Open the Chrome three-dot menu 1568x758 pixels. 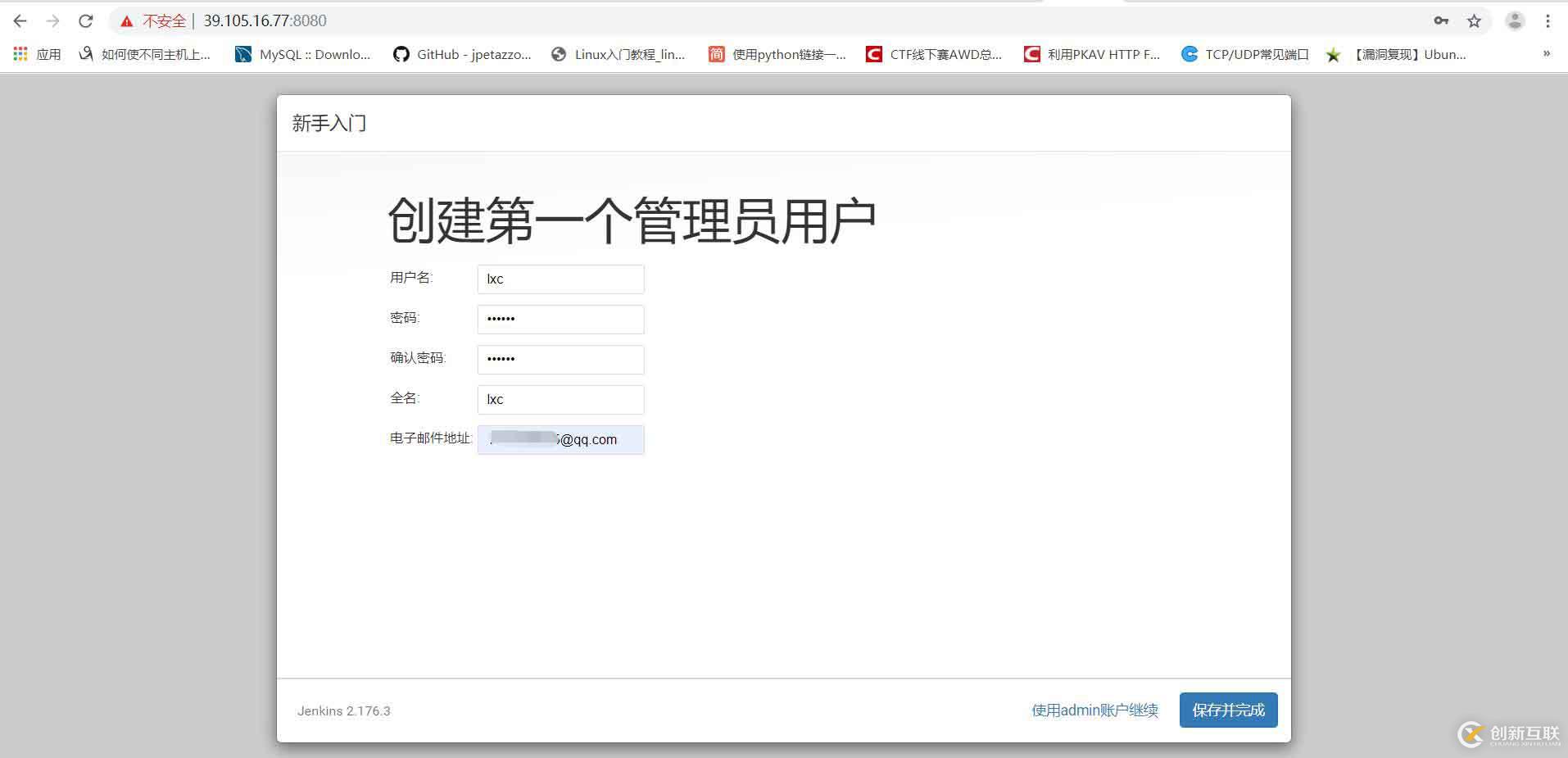pos(1548,21)
